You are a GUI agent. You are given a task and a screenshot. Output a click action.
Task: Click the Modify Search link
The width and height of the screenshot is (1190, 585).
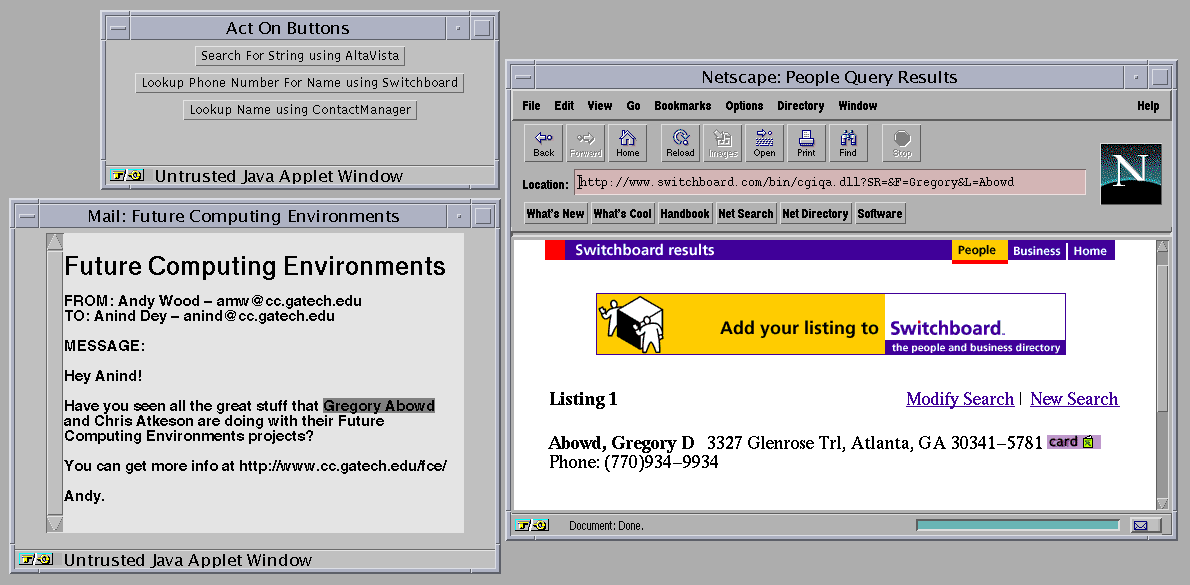(x=959, y=399)
